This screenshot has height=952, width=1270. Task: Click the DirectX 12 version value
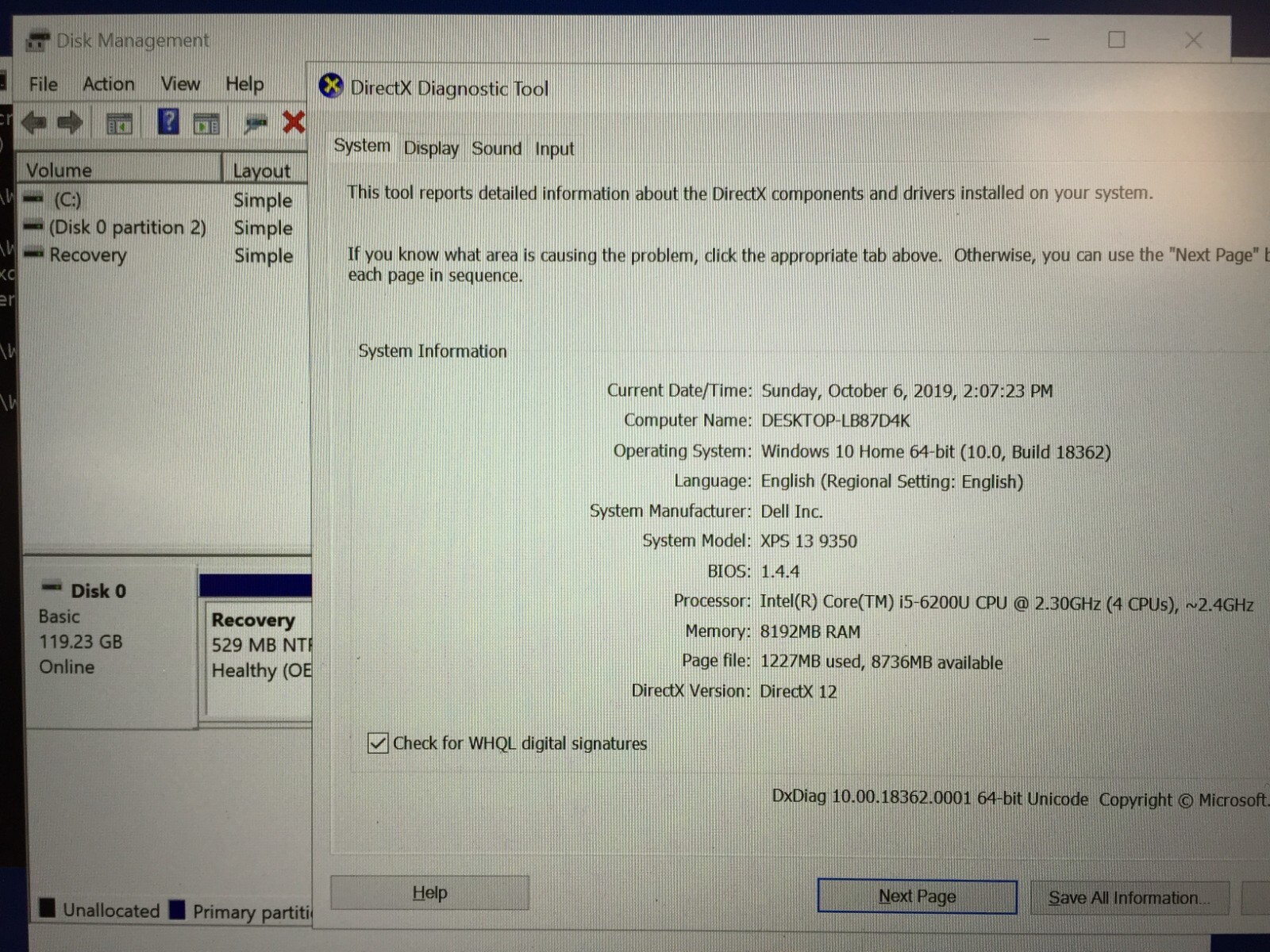(798, 691)
